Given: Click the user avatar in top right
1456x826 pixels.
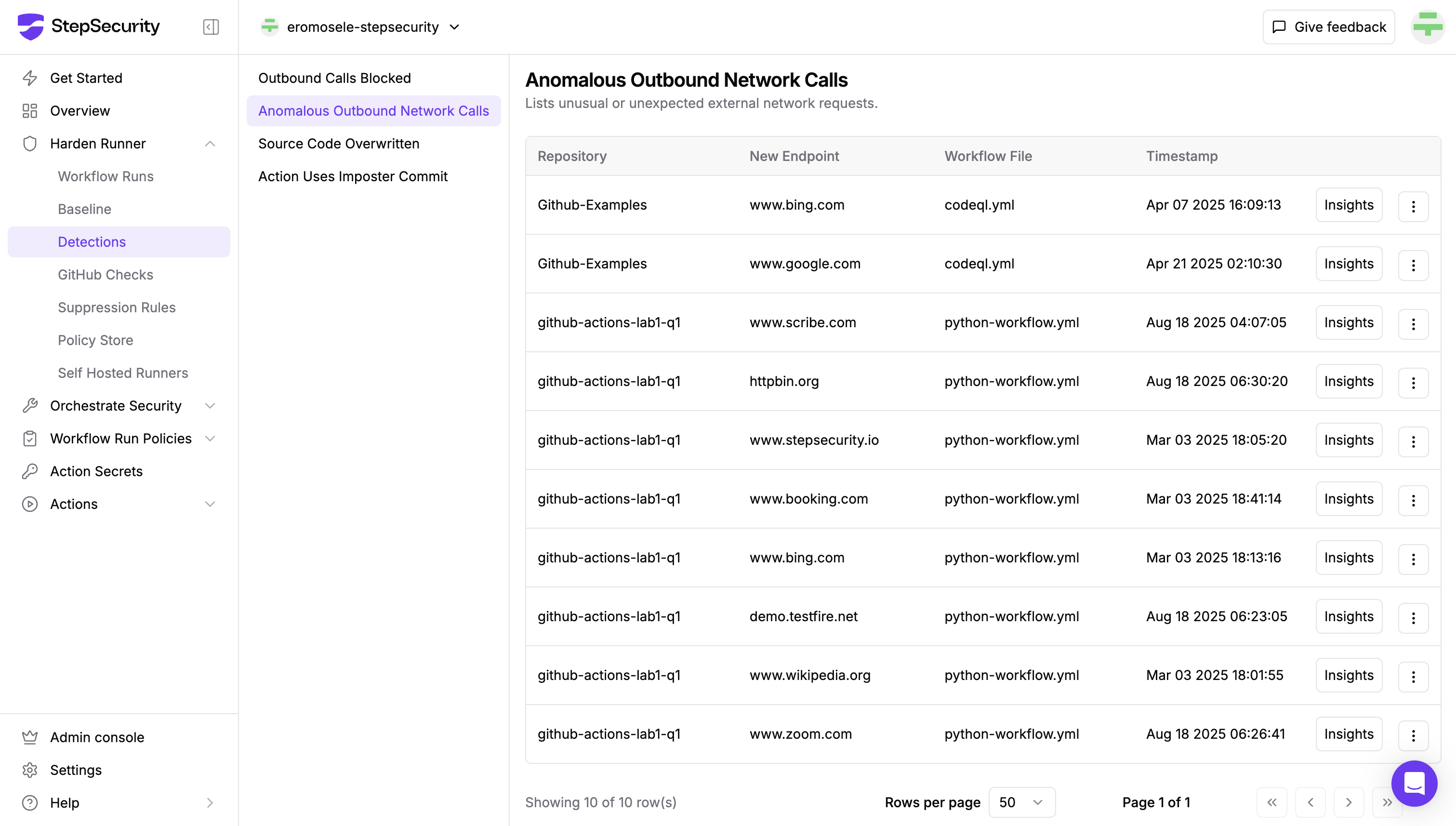Looking at the screenshot, I should click(x=1427, y=27).
